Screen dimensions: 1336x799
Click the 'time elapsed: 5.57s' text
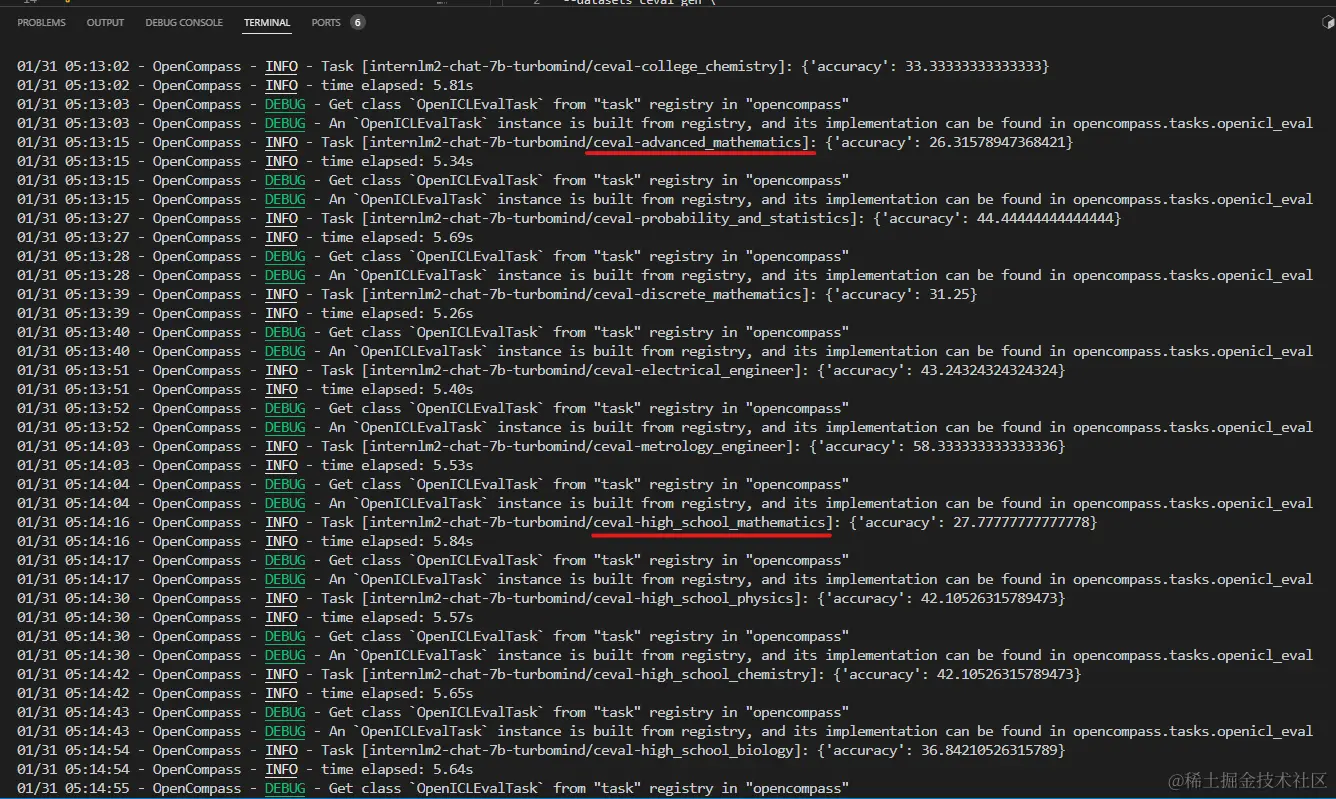pos(397,617)
